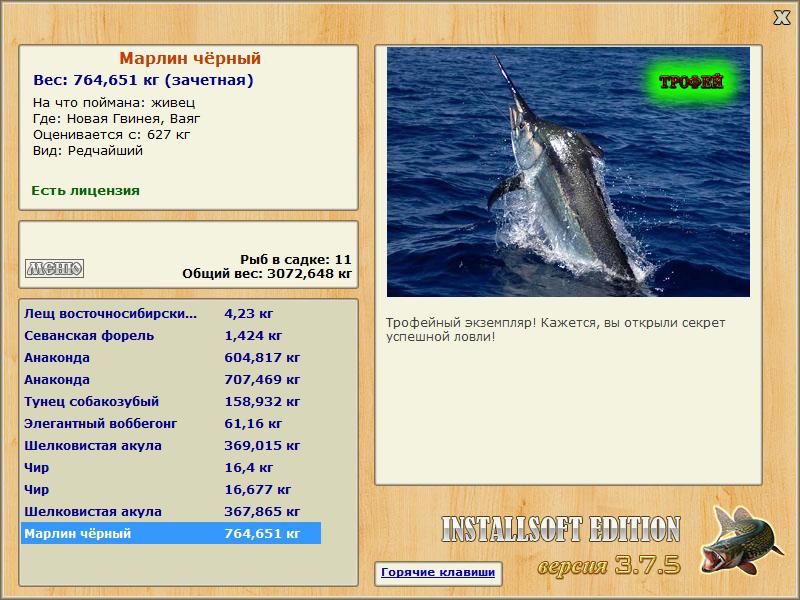Click the pike fish logo icon
The height and width of the screenshot is (600, 800).
(742, 540)
